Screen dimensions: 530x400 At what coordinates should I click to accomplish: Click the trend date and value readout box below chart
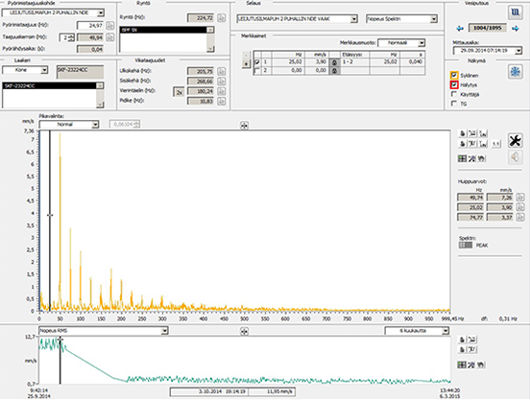(233, 392)
